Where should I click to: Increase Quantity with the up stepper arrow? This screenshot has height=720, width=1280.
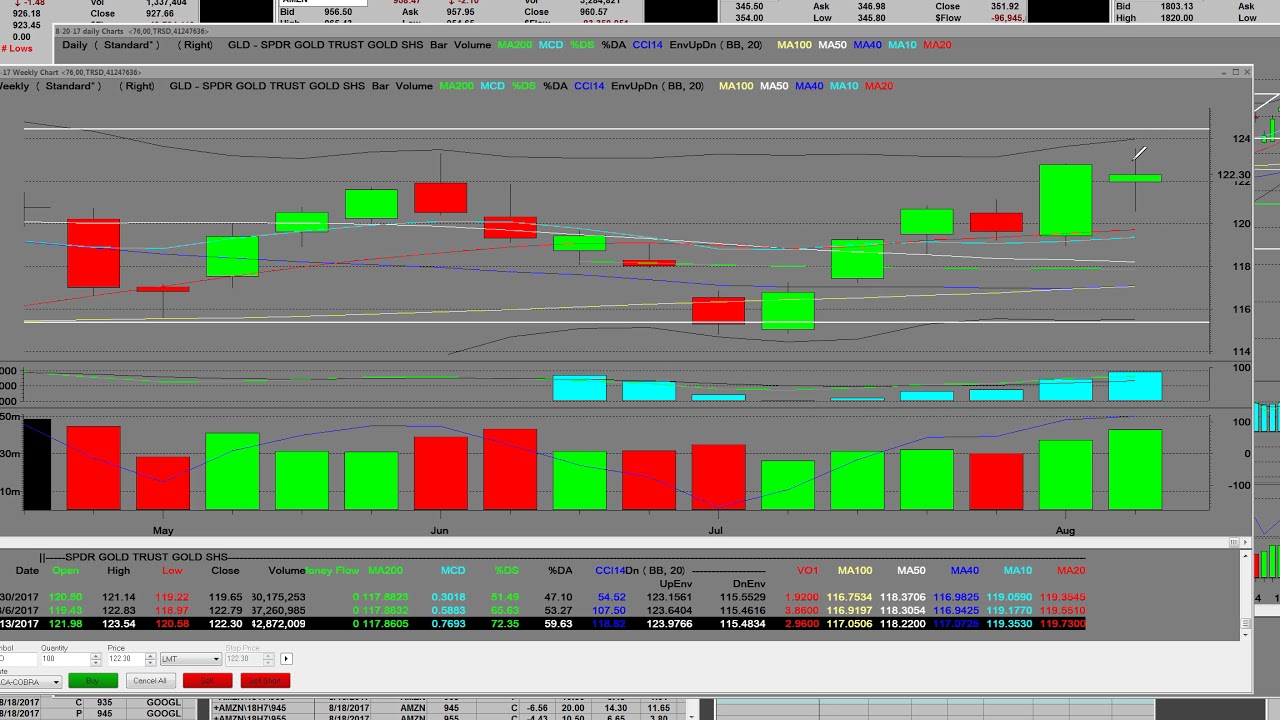(x=96, y=656)
